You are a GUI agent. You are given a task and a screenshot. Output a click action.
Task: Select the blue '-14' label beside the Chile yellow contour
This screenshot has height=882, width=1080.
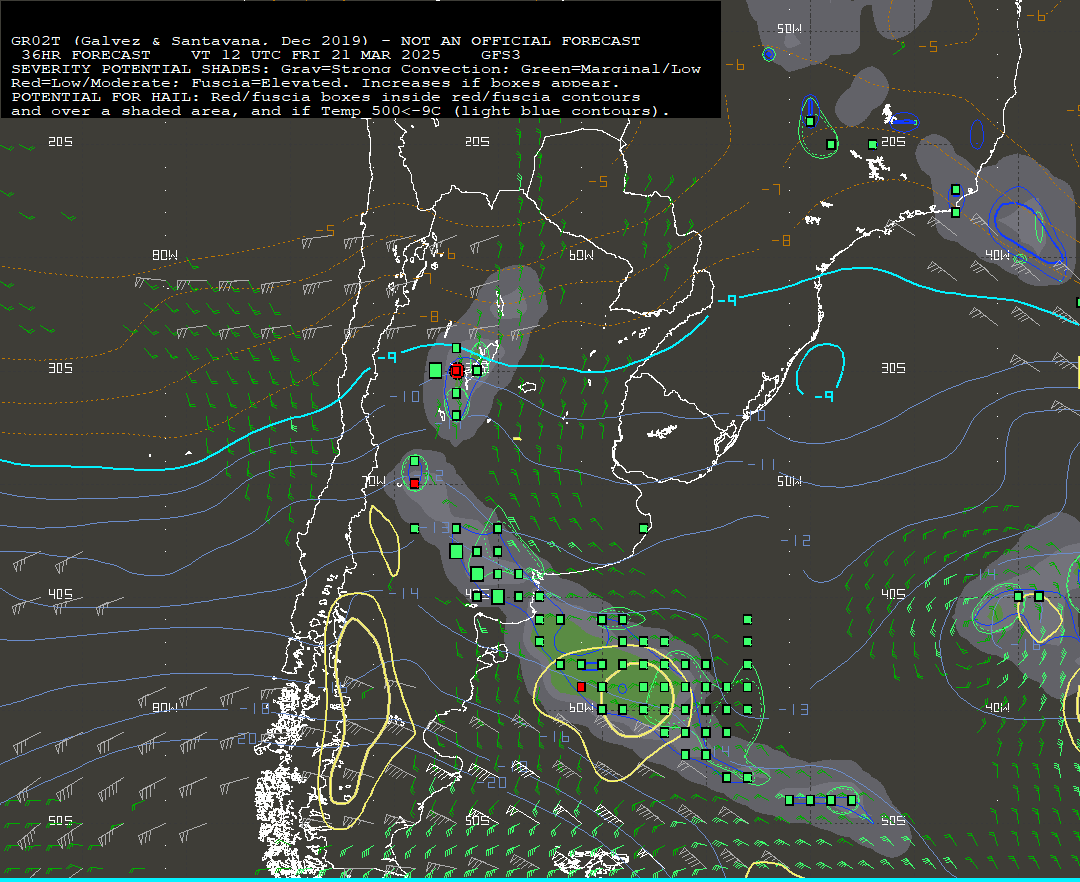point(404,593)
